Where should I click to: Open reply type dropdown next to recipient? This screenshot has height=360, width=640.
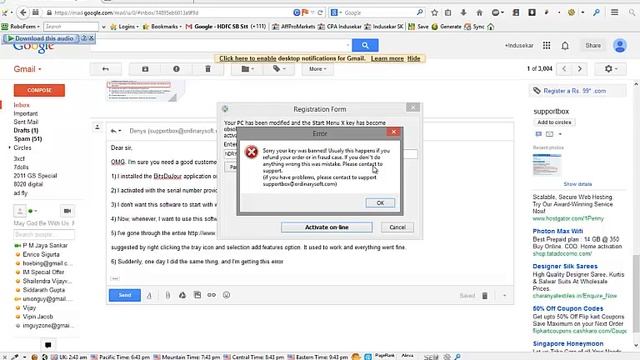[116, 131]
